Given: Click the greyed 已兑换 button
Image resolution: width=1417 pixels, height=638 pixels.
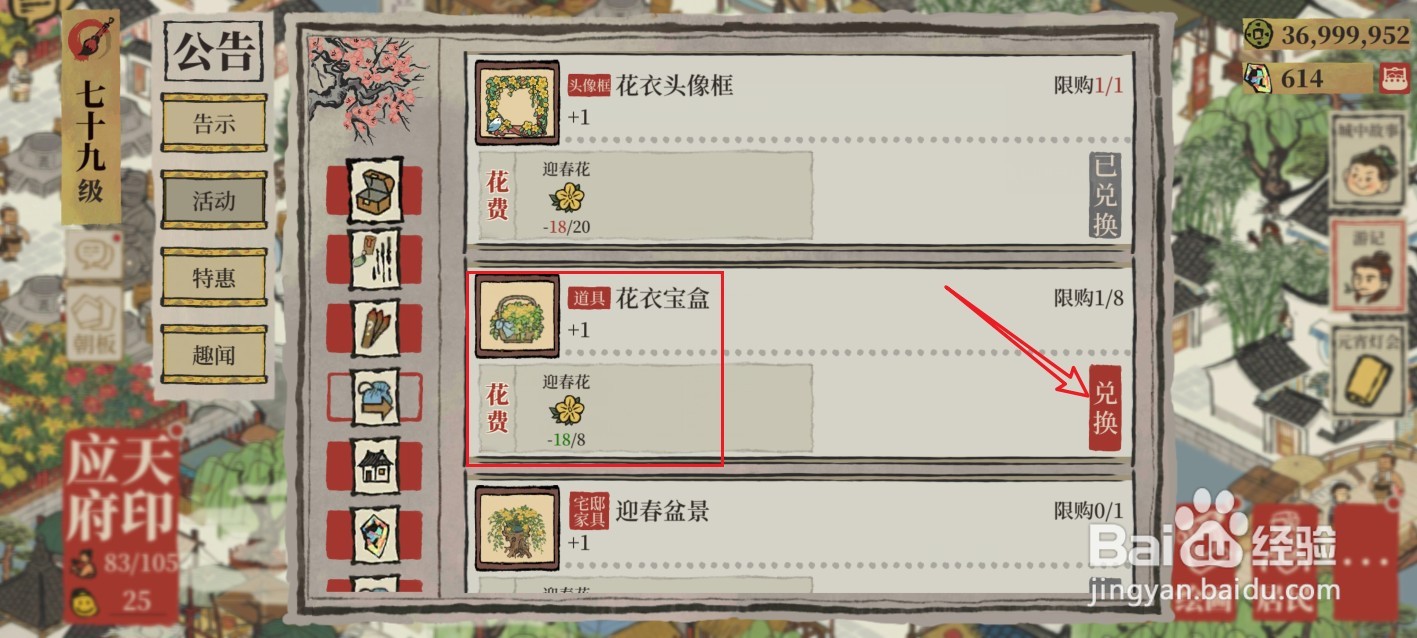Looking at the screenshot, I should click(1105, 196).
